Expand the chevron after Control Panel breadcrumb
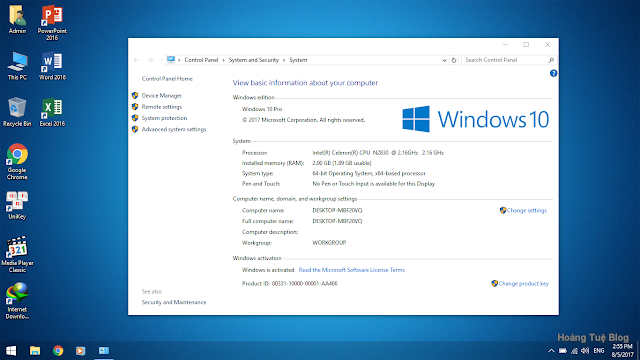Screen dimensions: 640x360 point(223,60)
